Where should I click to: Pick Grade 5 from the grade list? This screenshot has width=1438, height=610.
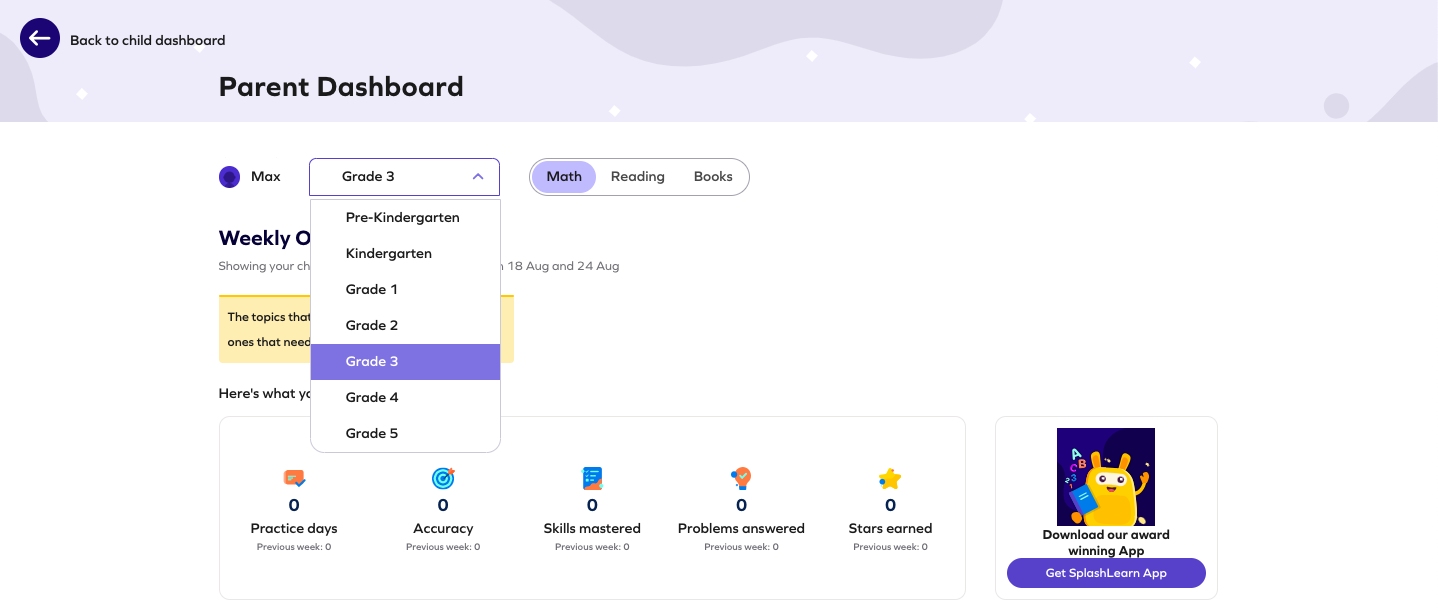[371, 432]
